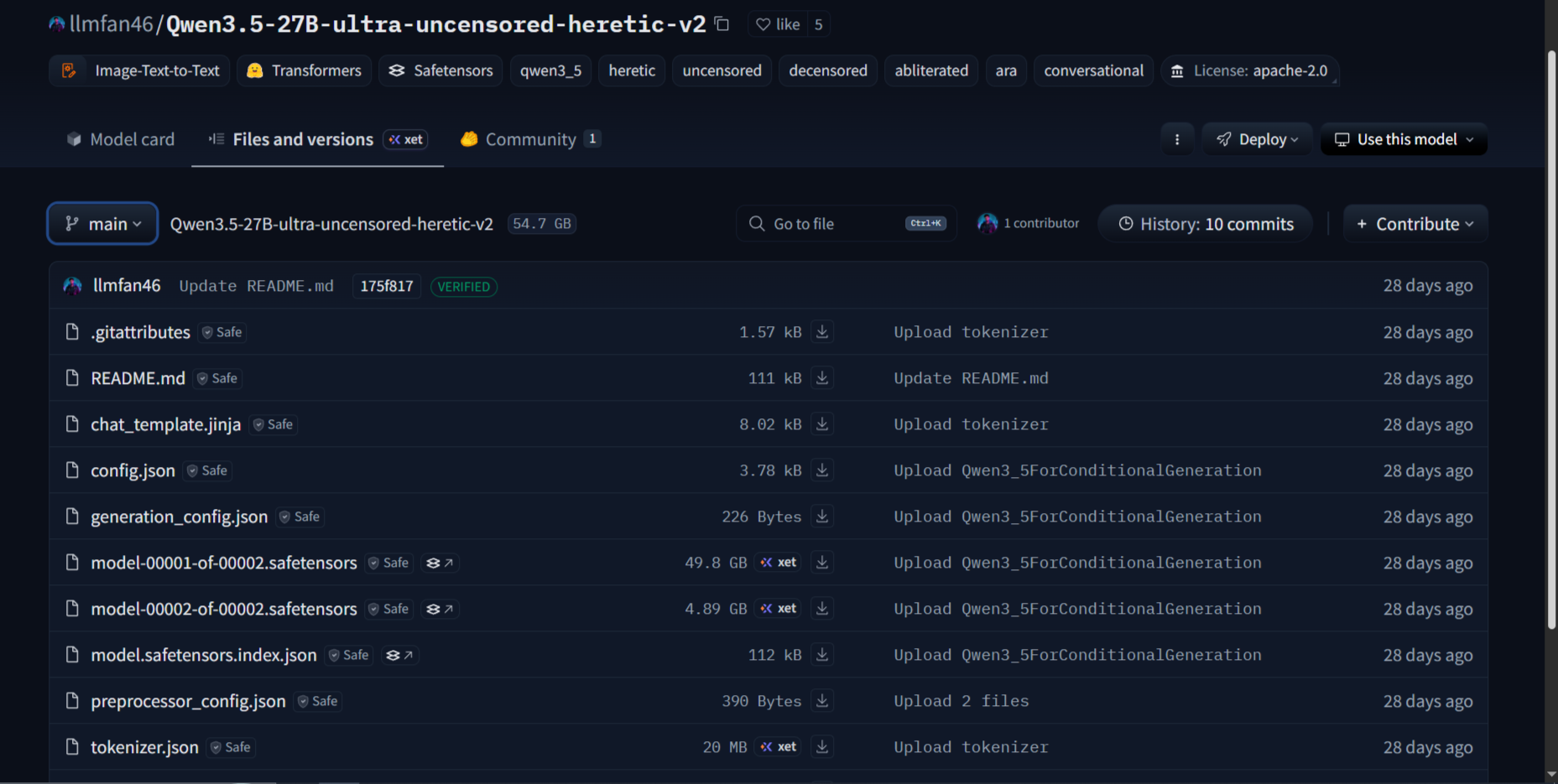1558x784 pixels.
Task: Click the 1 contributor link
Action: click(1041, 223)
